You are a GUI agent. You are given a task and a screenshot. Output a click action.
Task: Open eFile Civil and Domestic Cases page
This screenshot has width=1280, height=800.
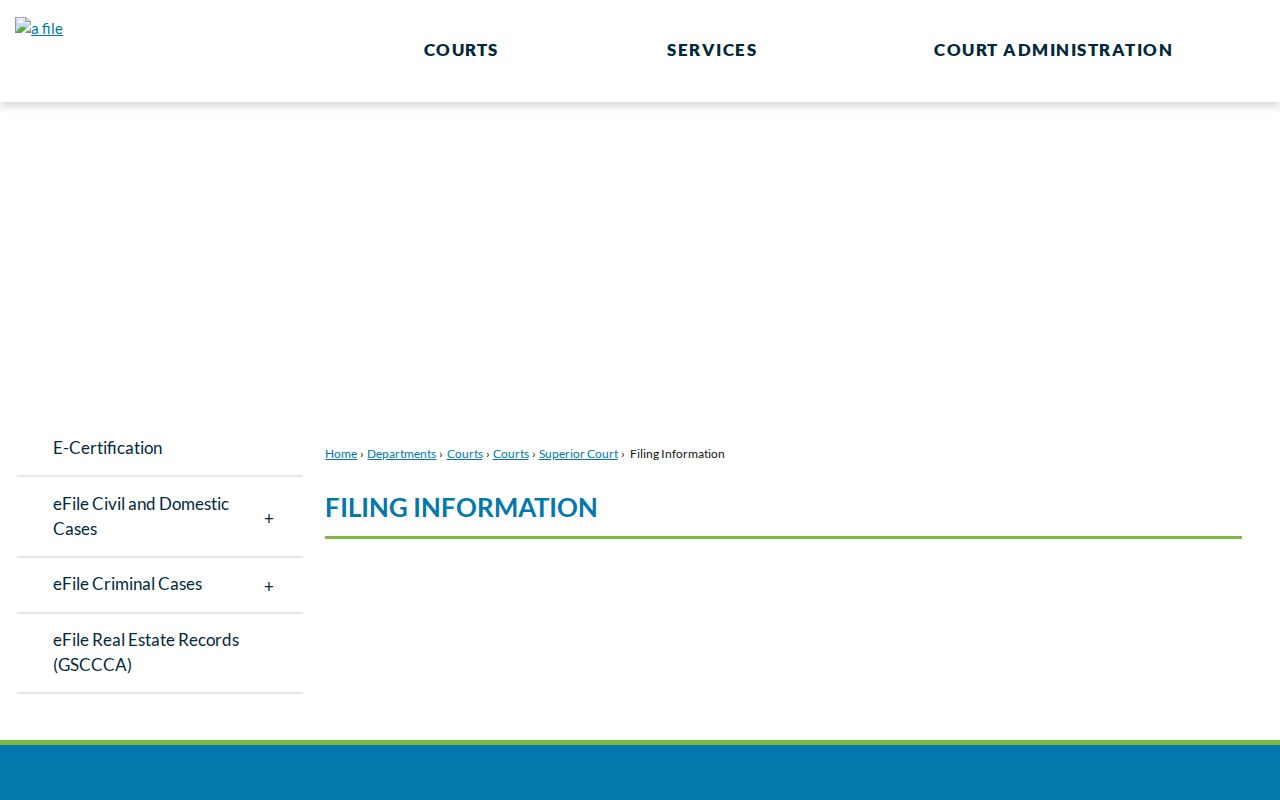click(141, 516)
